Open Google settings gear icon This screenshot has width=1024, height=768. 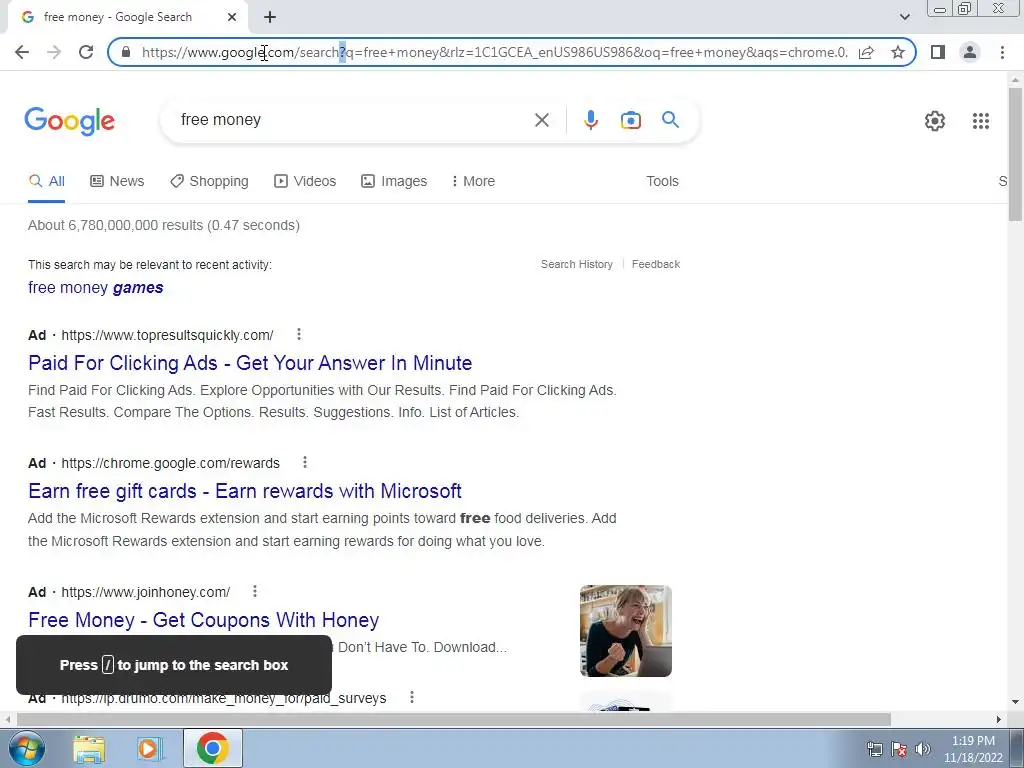click(935, 121)
